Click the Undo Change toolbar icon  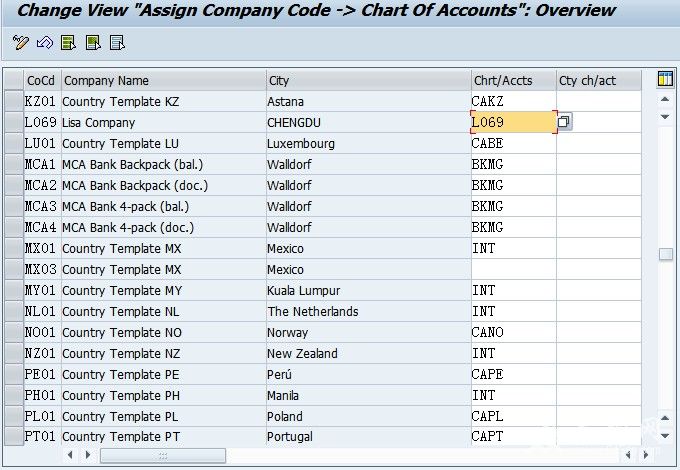coord(45,42)
